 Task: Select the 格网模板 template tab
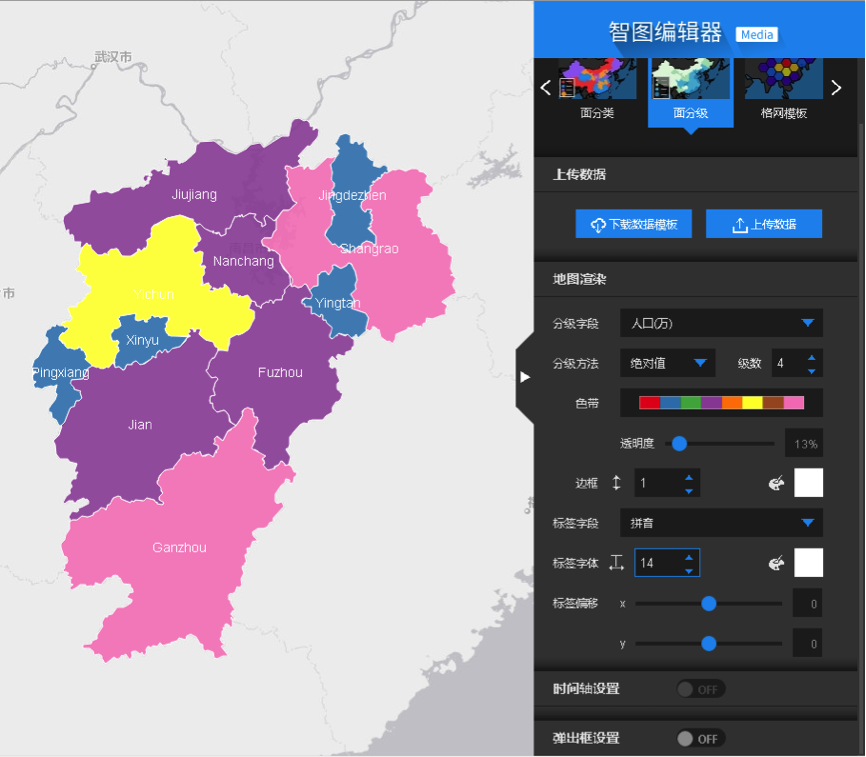coord(784,91)
